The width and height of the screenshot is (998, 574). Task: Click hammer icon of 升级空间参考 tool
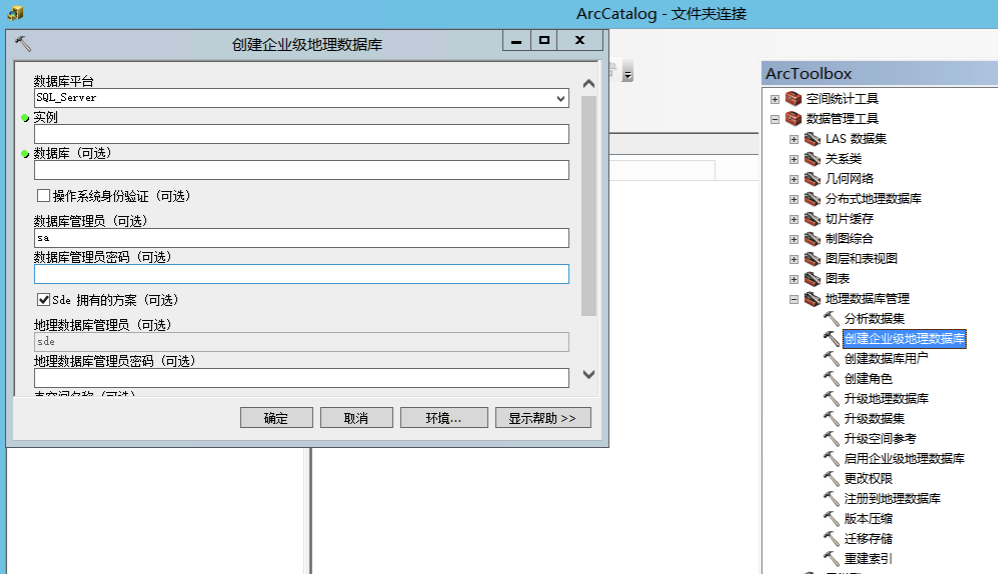(831, 438)
